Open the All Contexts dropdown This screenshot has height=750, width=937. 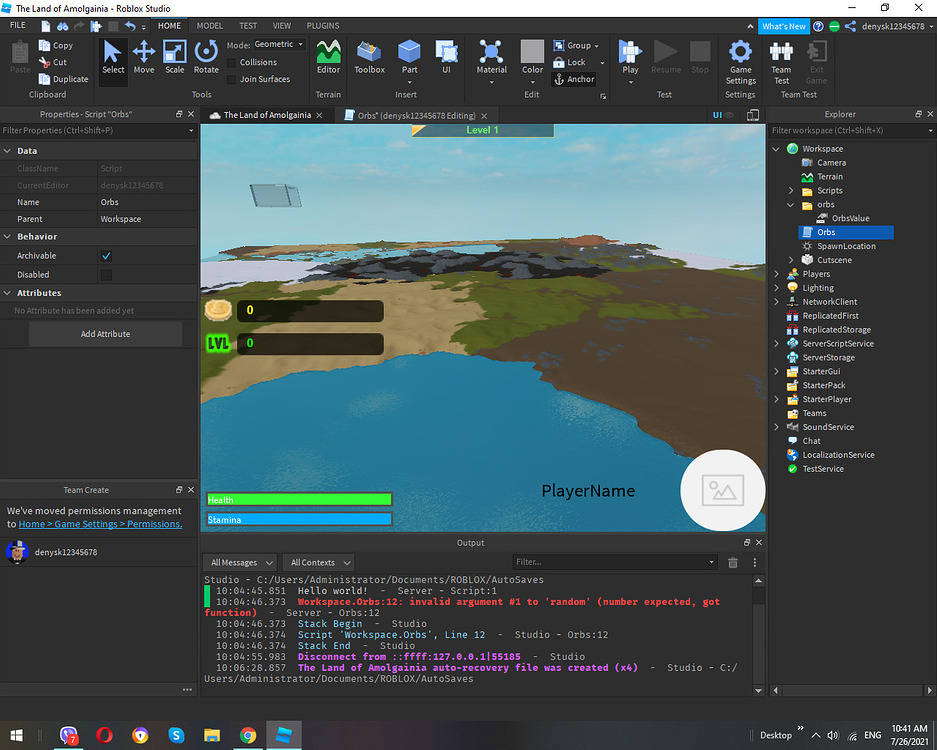click(318, 562)
